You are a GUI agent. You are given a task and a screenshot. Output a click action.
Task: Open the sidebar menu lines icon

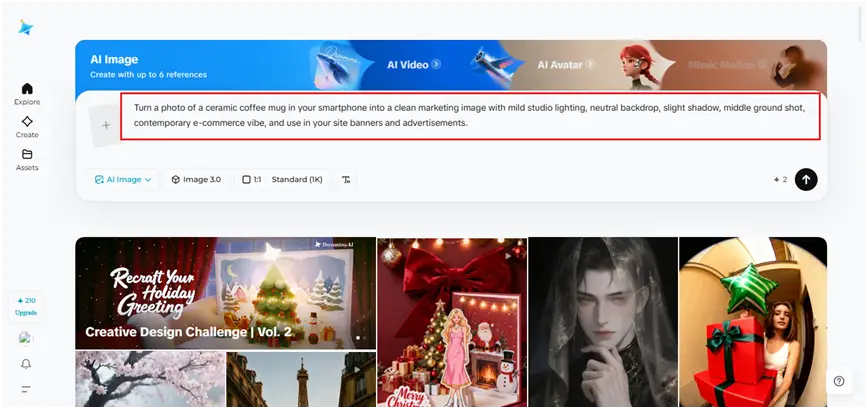coord(26,388)
